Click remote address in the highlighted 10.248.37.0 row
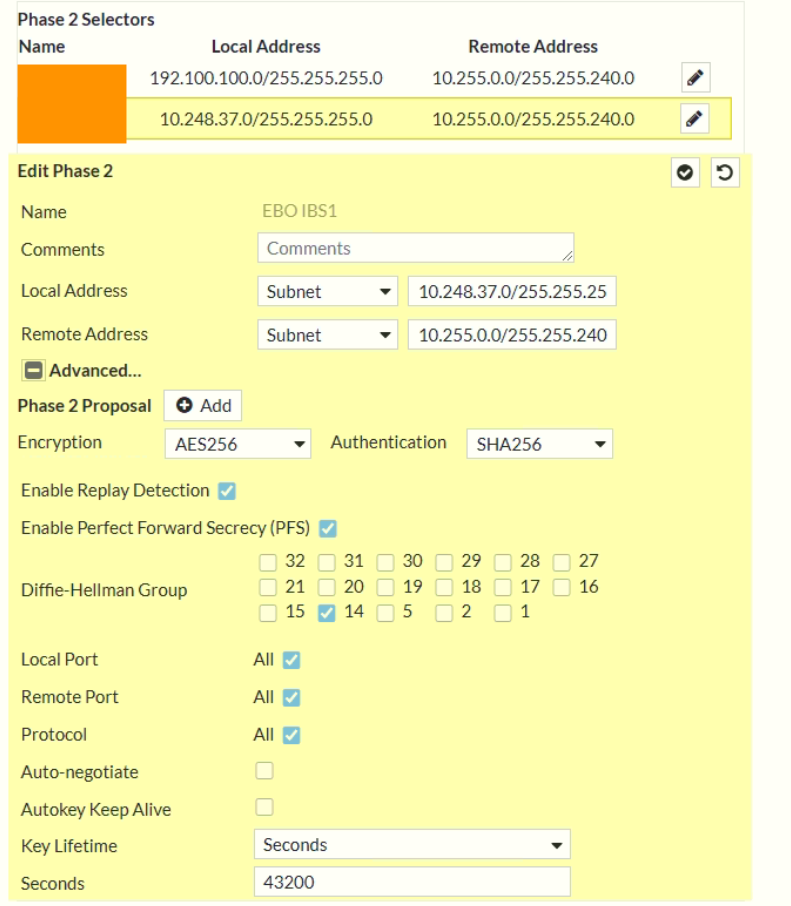This screenshot has width=791, height=906. [x=533, y=119]
